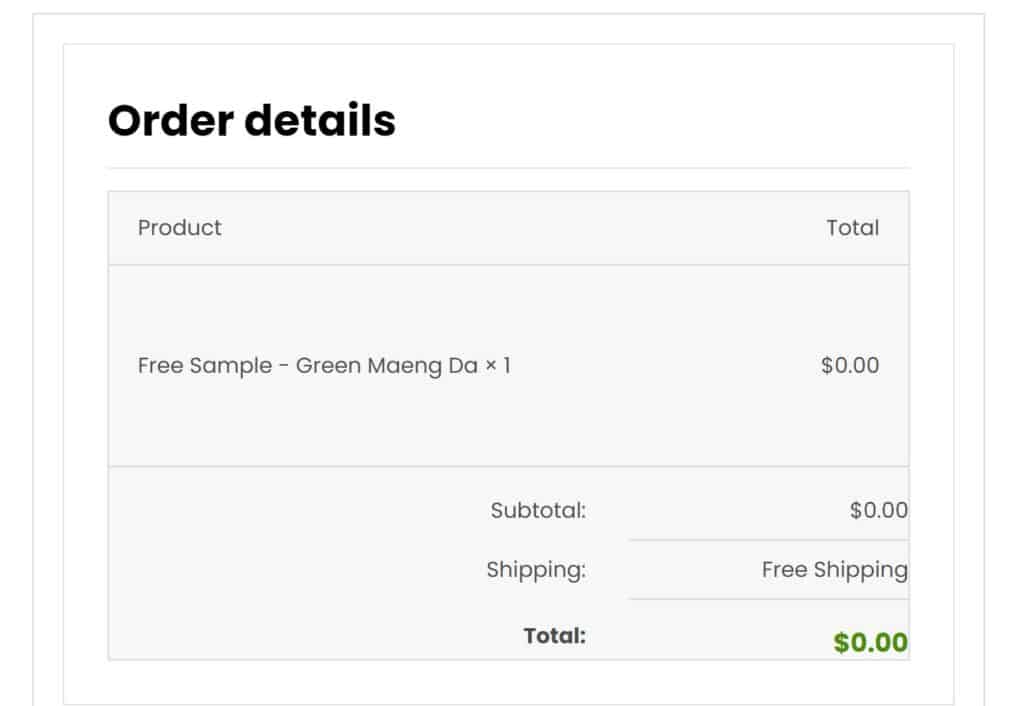Click the "Free Shipping" value
The width and height of the screenshot is (1024, 706).
click(834, 570)
